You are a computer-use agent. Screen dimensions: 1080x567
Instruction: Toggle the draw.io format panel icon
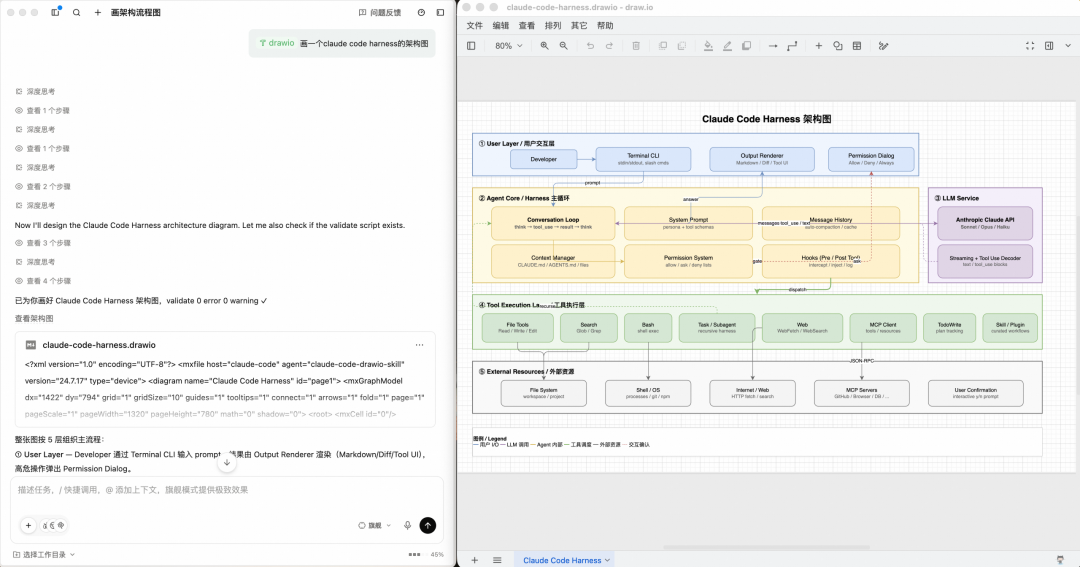coord(1049,46)
